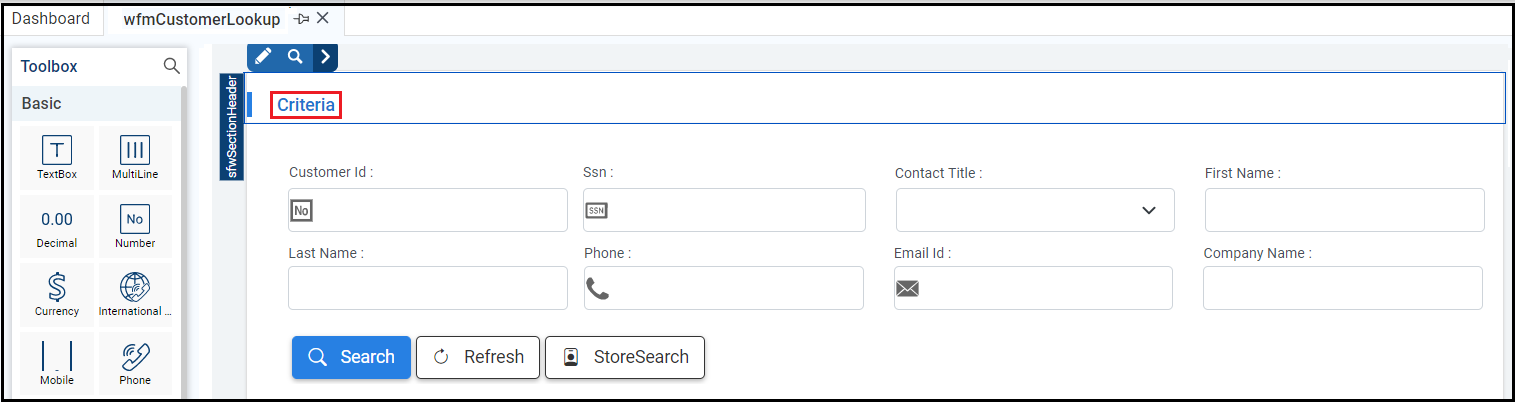This screenshot has width=1515, height=402.
Task: Pick the Currency control icon
Action: [x=57, y=294]
